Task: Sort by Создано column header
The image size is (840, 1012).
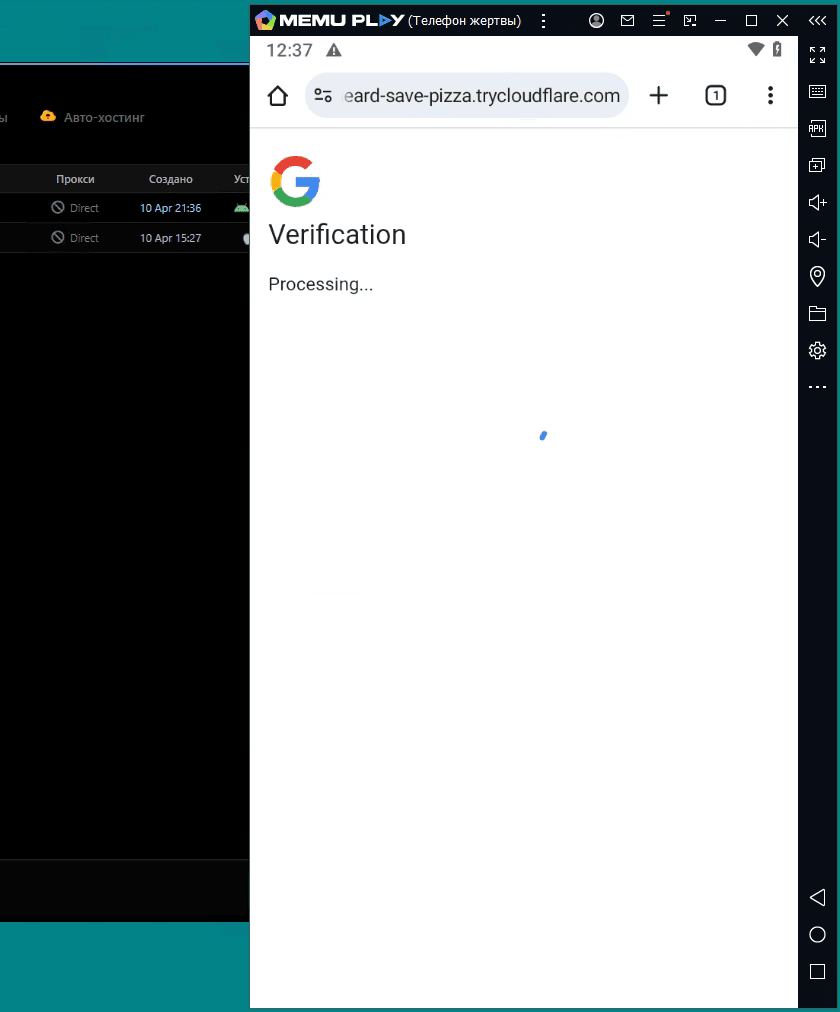Action: tap(170, 179)
